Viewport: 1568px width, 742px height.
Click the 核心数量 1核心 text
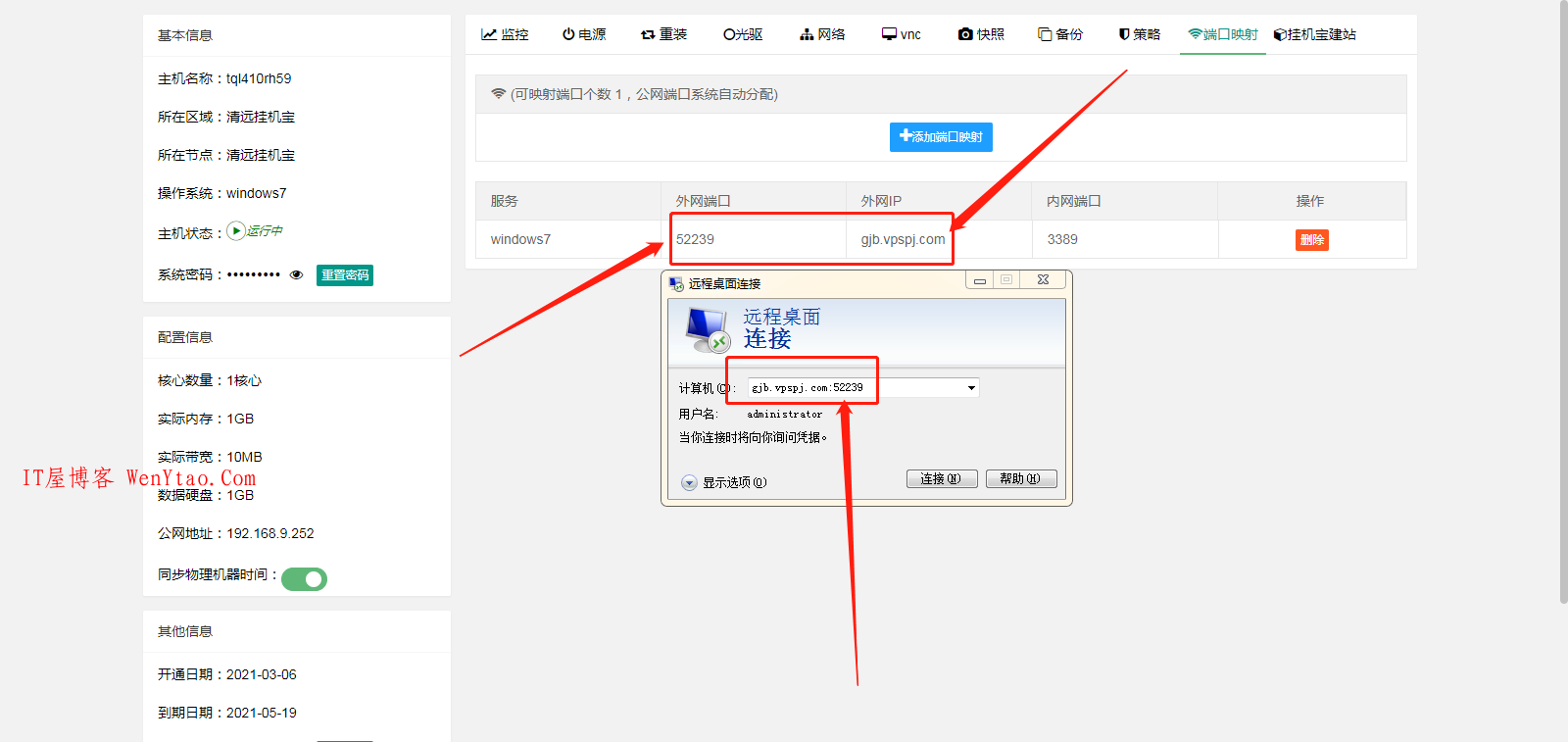pos(210,380)
